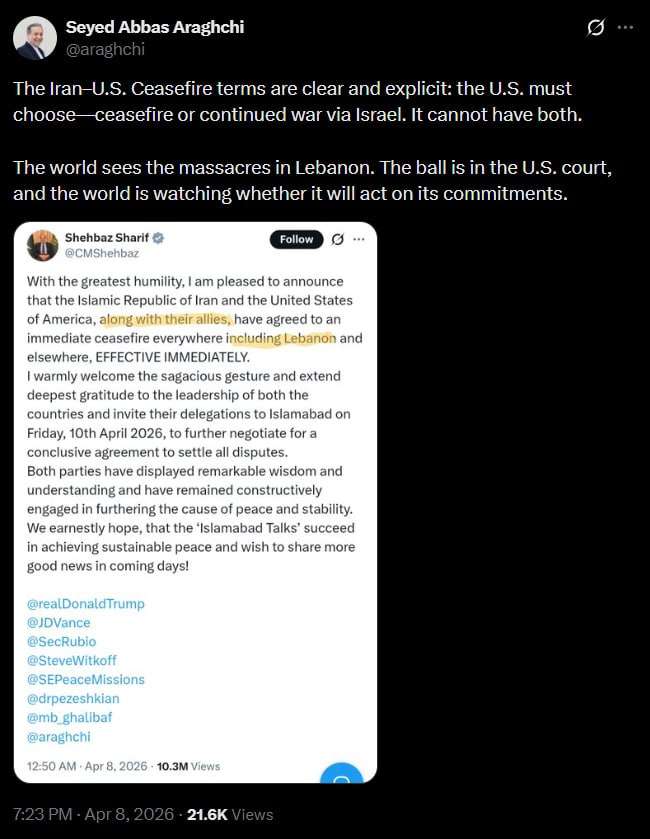Viewport: 650px width, 839px height.
Task: Click the Grok icon on Araghchi's post
Action: click(x=596, y=28)
